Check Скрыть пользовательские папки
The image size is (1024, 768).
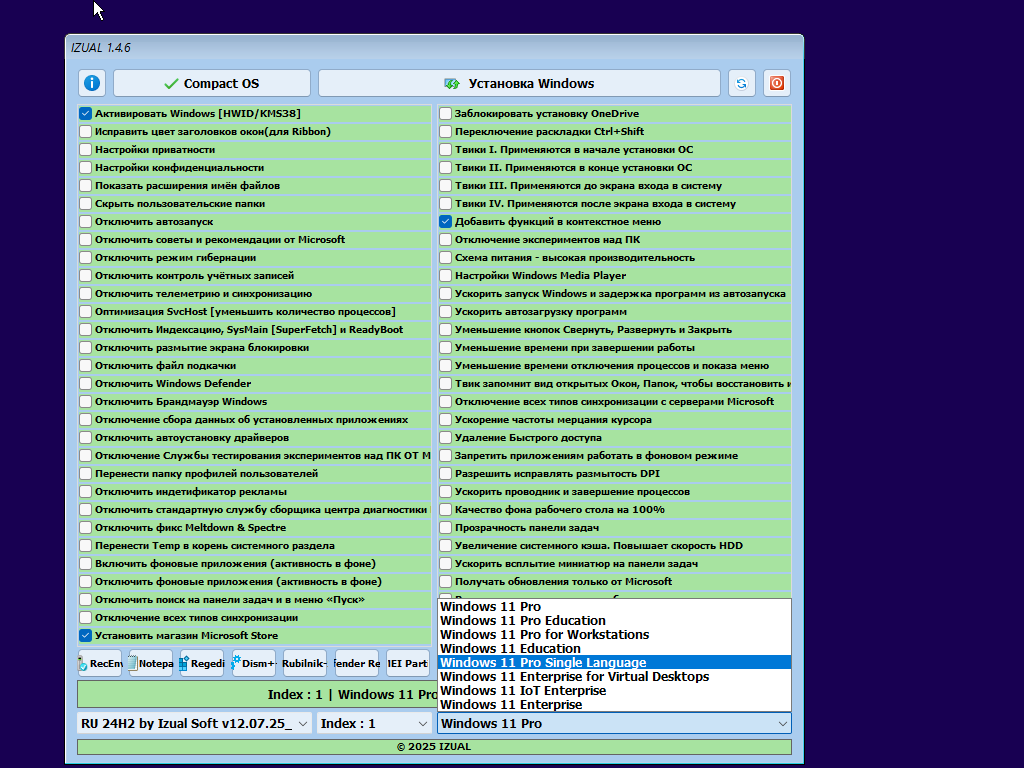(x=86, y=204)
